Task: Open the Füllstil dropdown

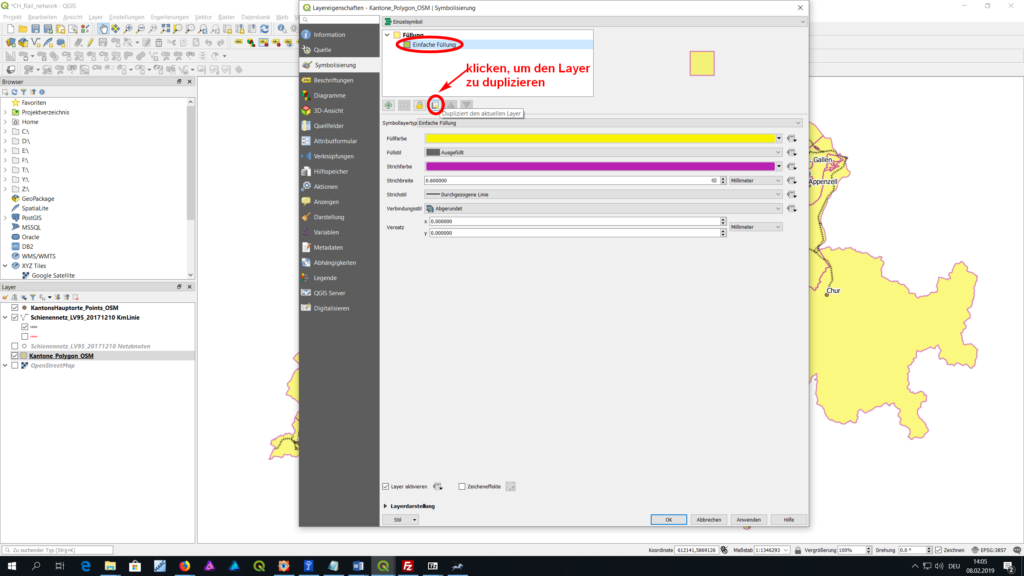Action: pyautogui.click(x=603, y=152)
